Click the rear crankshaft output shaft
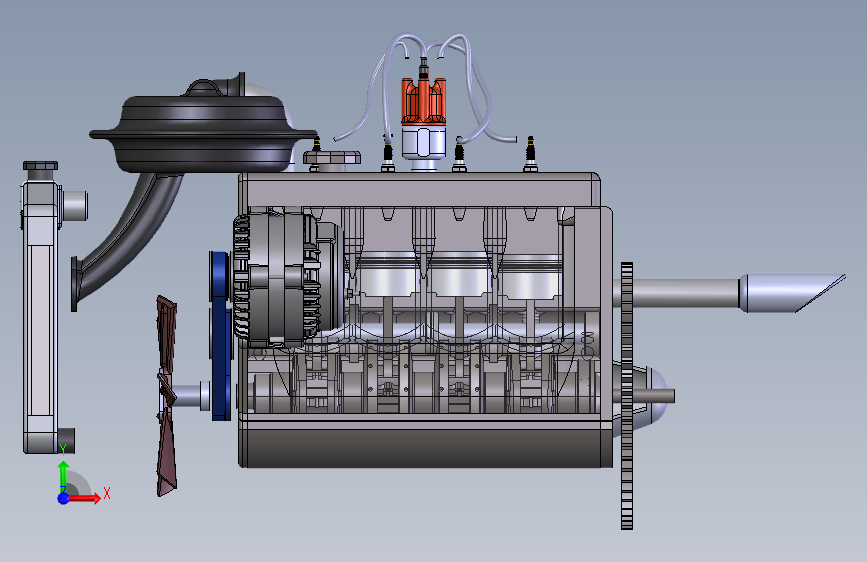 click(654, 396)
